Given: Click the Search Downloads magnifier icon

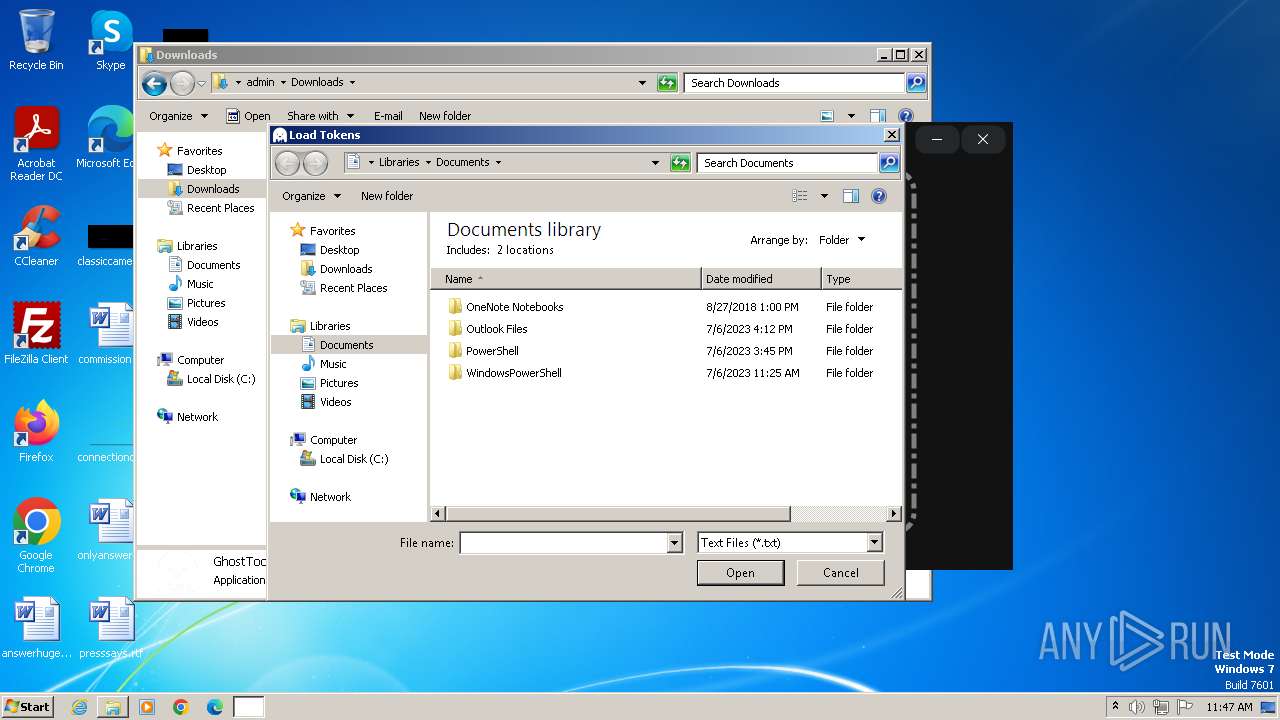Looking at the screenshot, I should coord(915,83).
